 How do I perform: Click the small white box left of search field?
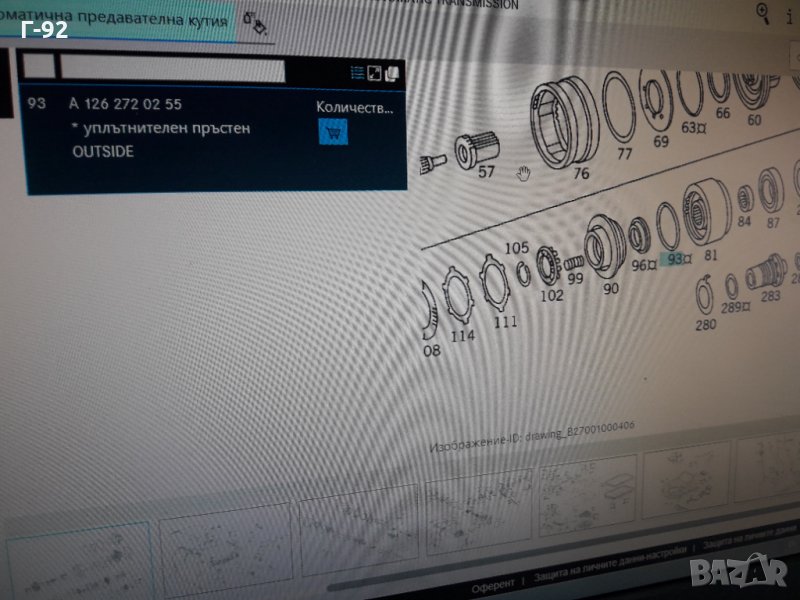39,68
